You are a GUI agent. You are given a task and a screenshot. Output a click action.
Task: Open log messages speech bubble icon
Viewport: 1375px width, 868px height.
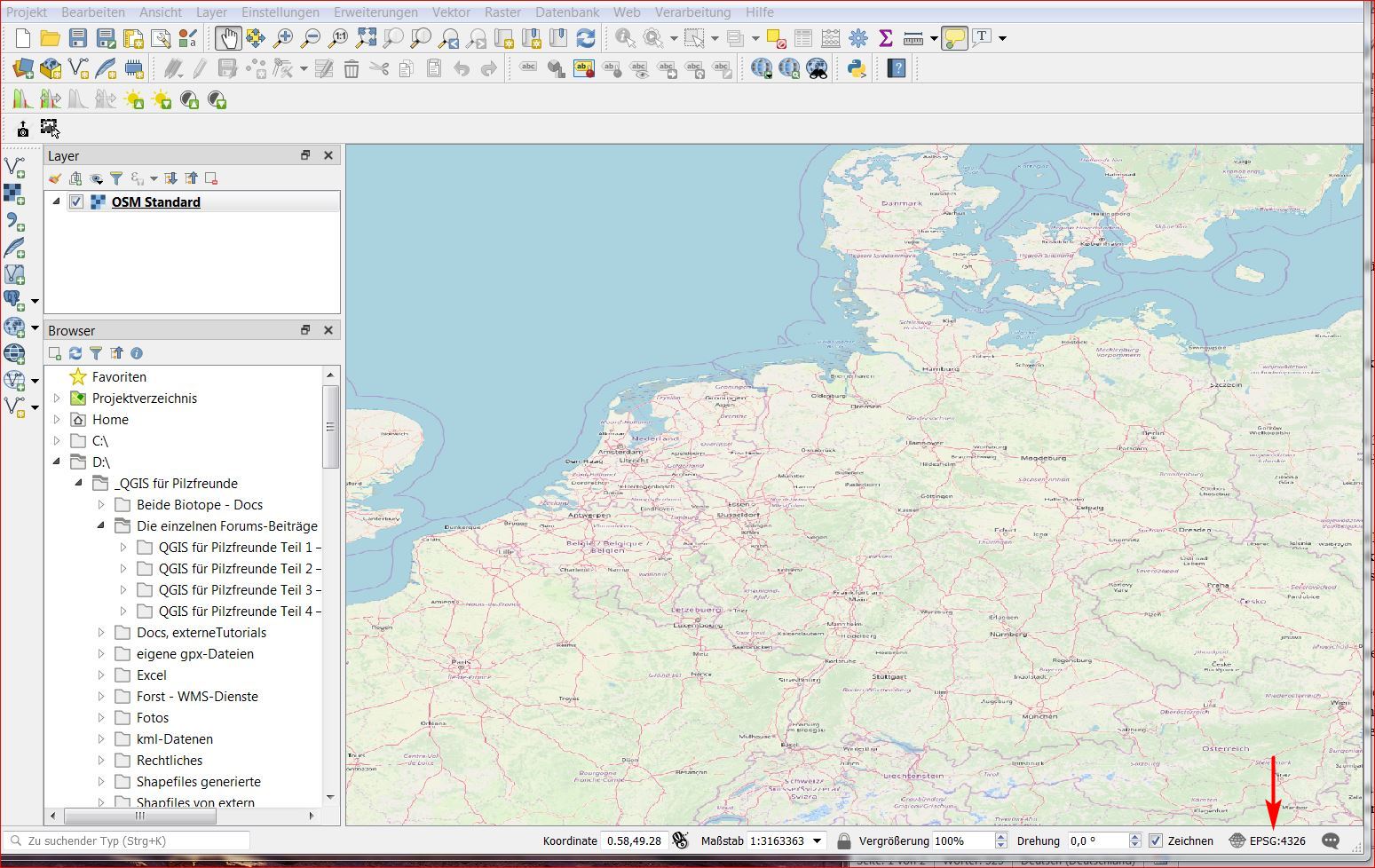(x=1330, y=840)
